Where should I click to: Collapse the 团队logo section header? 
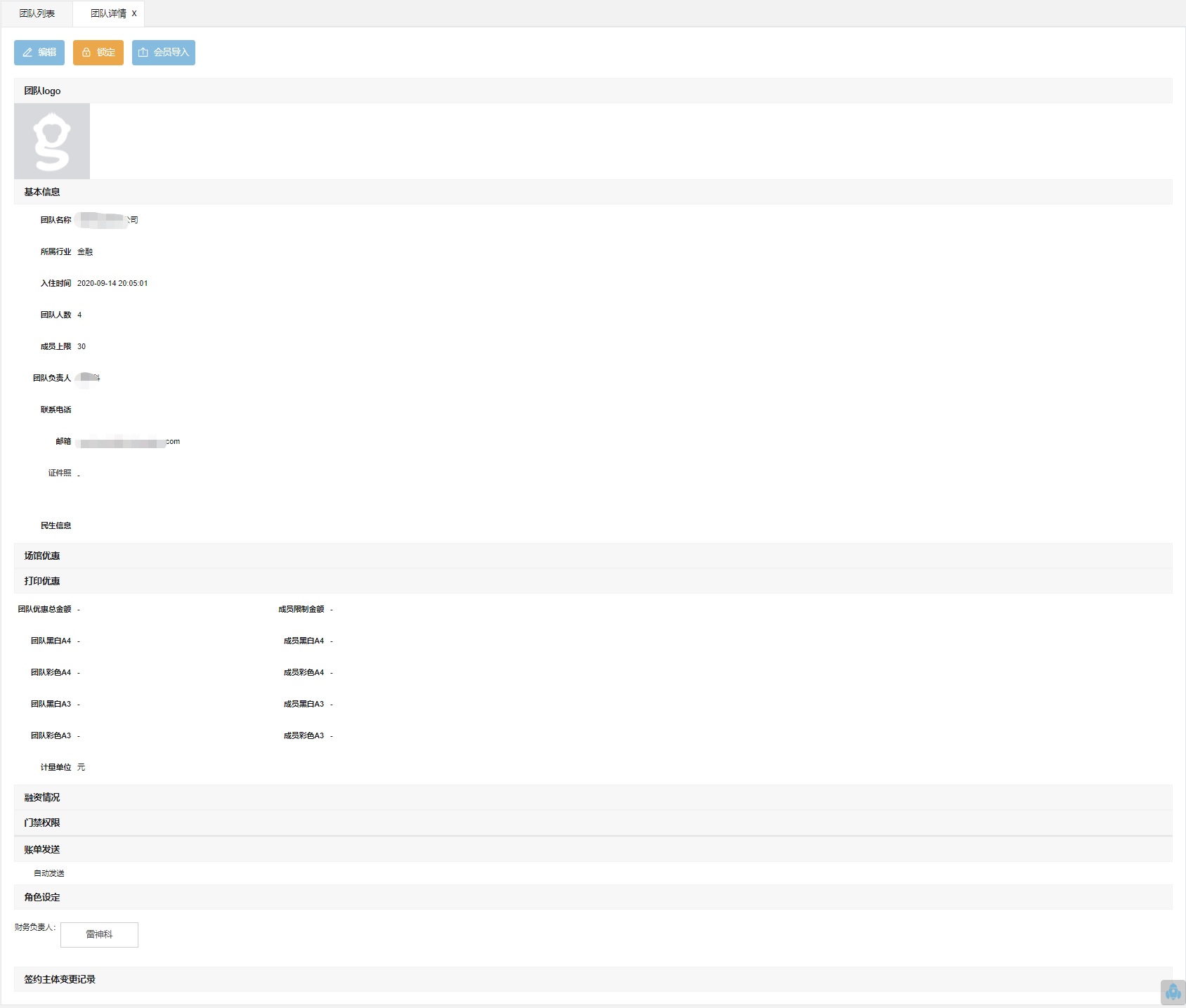coord(42,91)
